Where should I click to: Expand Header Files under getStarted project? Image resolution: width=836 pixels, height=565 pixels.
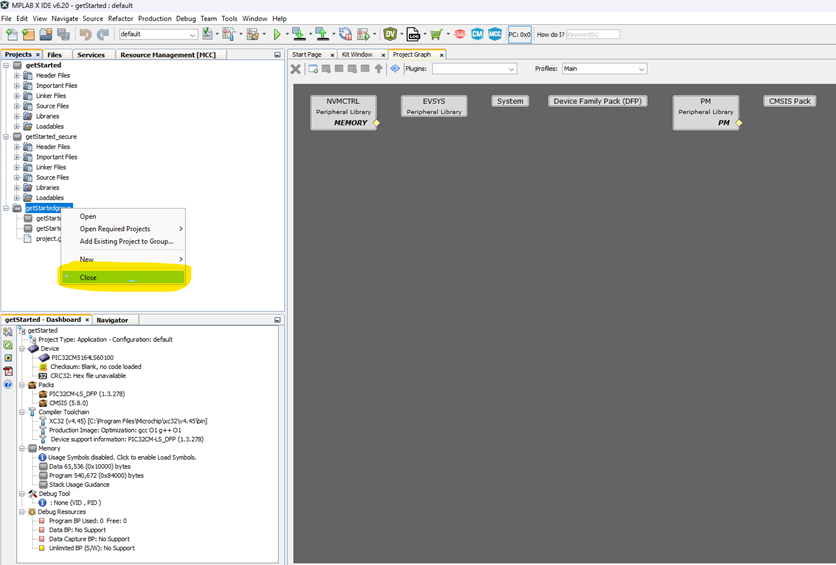(17, 76)
